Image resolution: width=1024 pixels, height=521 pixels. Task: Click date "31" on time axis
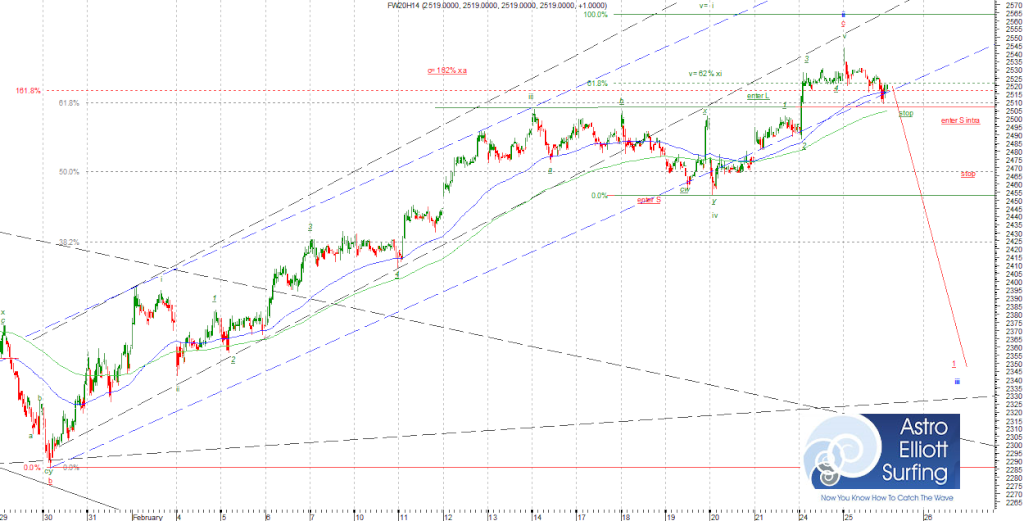[x=93, y=516]
